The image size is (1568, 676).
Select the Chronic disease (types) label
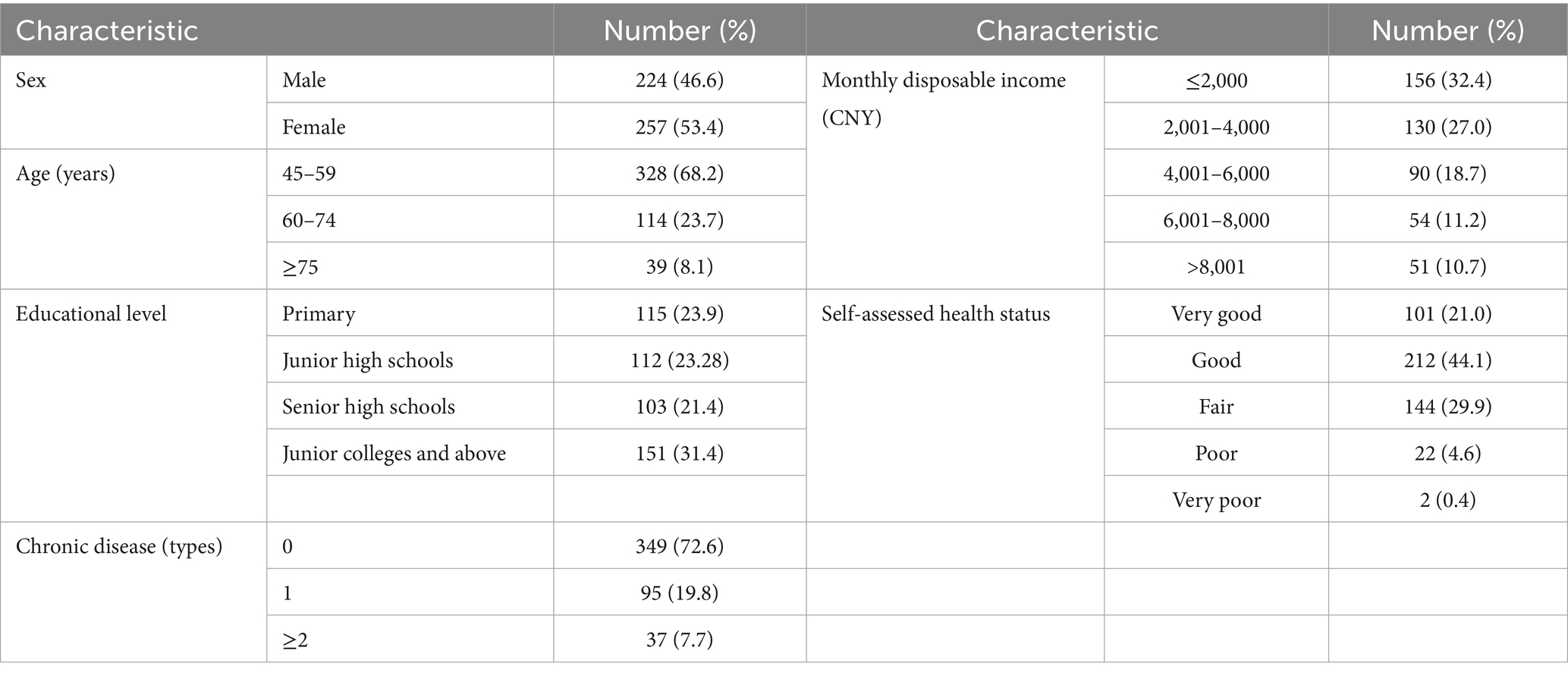click(x=119, y=546)
